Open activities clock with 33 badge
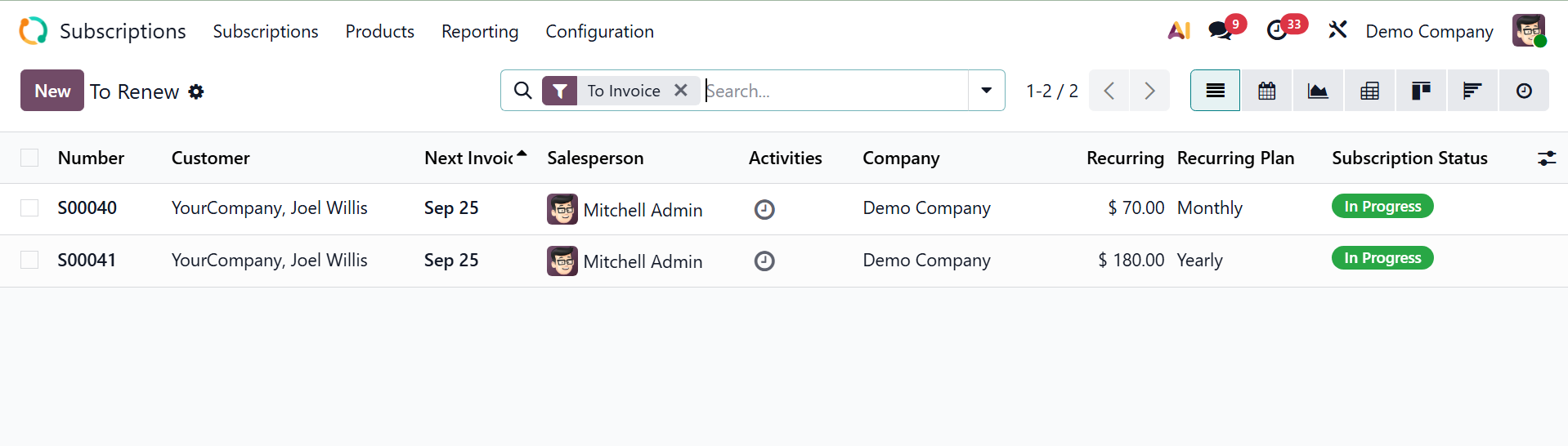The height and width of the screenshot is (446, 1568). pyautogui.click(x=1277, y=31)
